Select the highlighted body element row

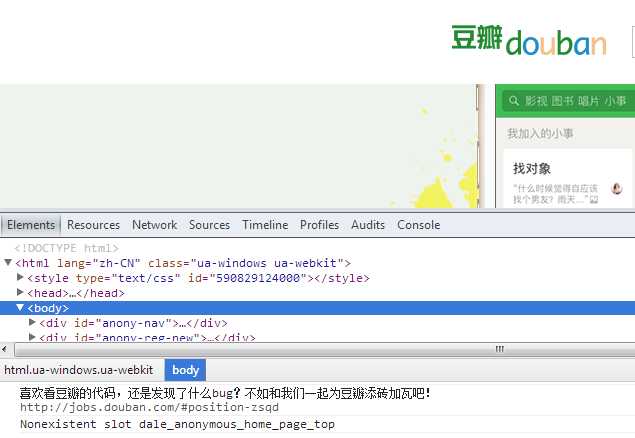(x=318, y=308)
